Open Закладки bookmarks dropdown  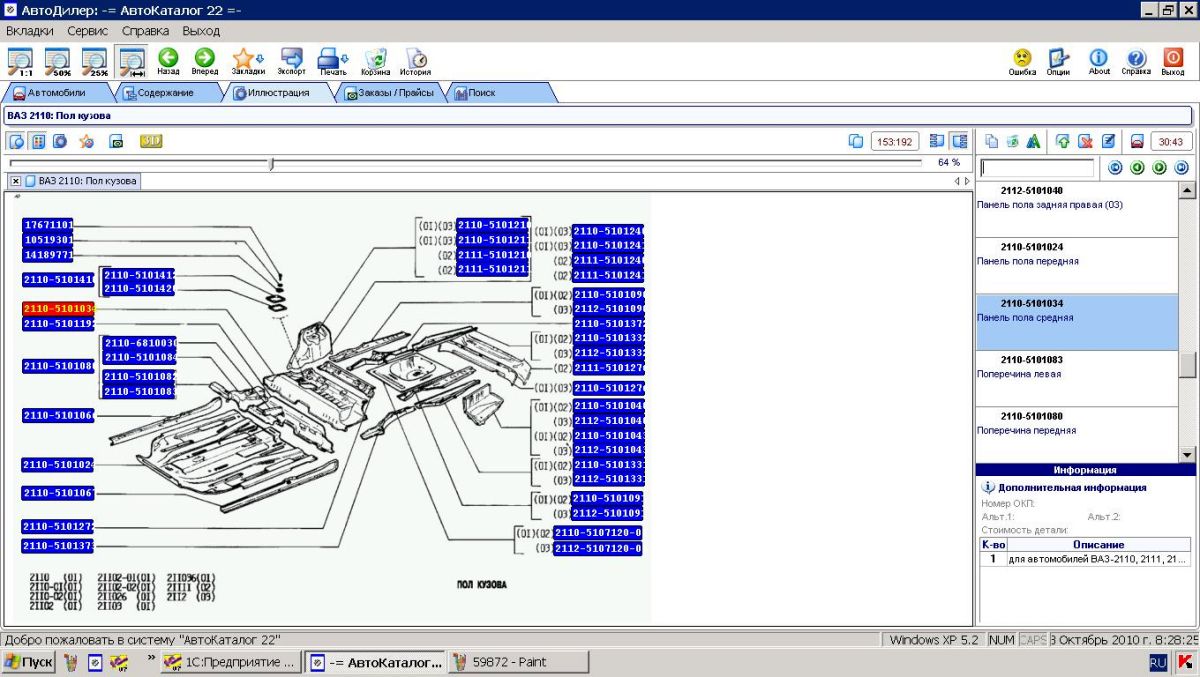click(x=247, y=61)
